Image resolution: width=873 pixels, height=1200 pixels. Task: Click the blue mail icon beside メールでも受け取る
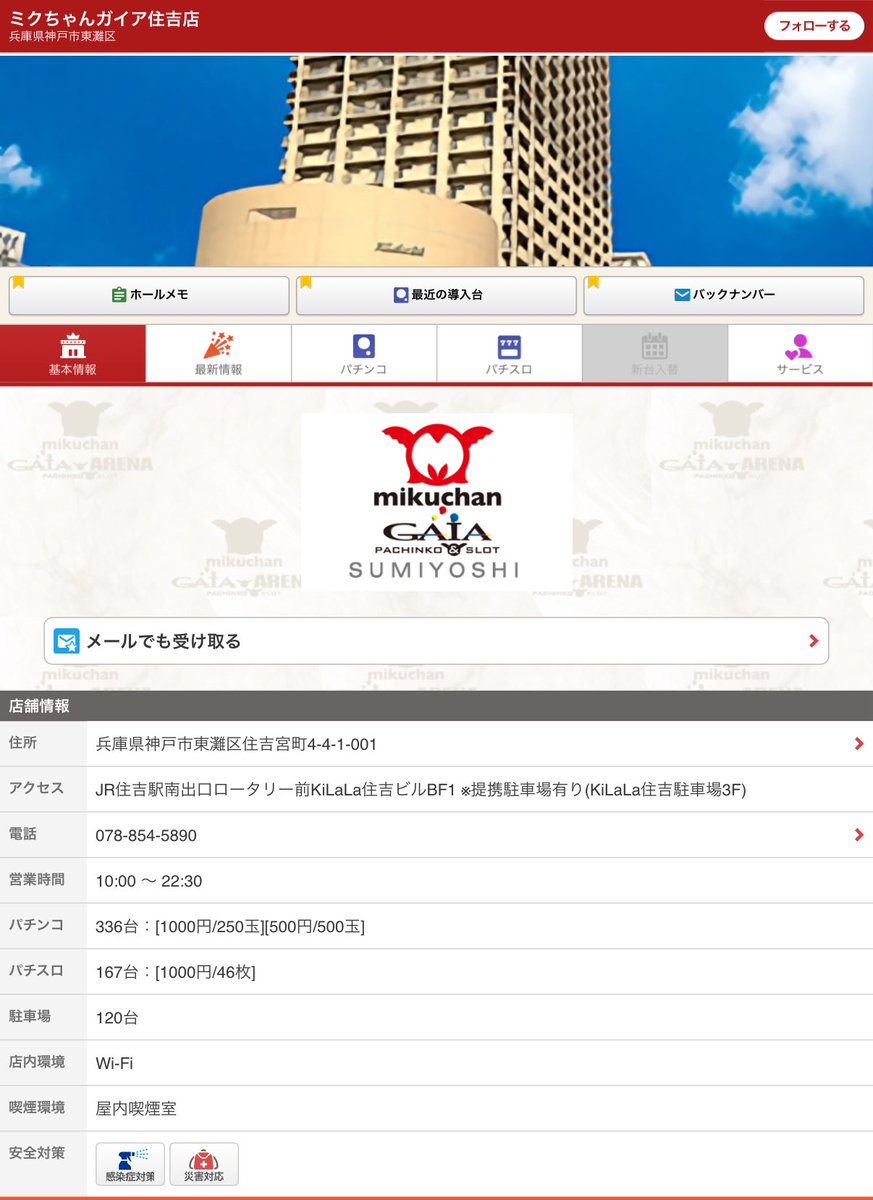67,641
